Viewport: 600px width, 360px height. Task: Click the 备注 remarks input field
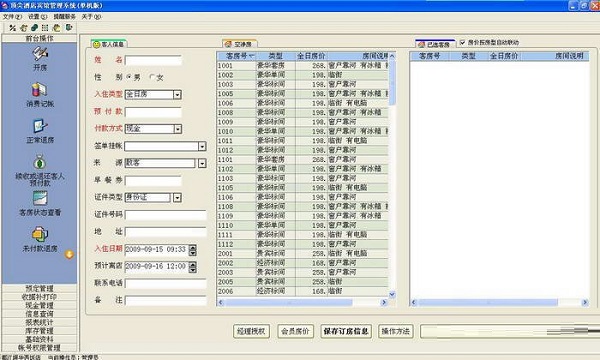[x=166, y=301]
